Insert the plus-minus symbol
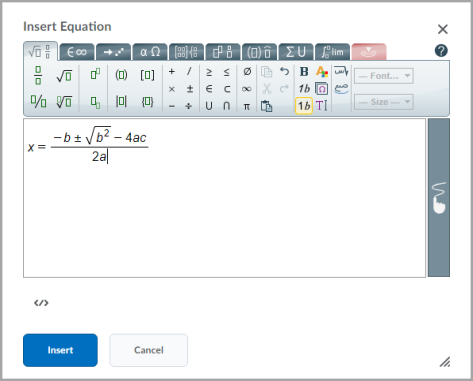The image size is (473, 381). pos(190,89)
